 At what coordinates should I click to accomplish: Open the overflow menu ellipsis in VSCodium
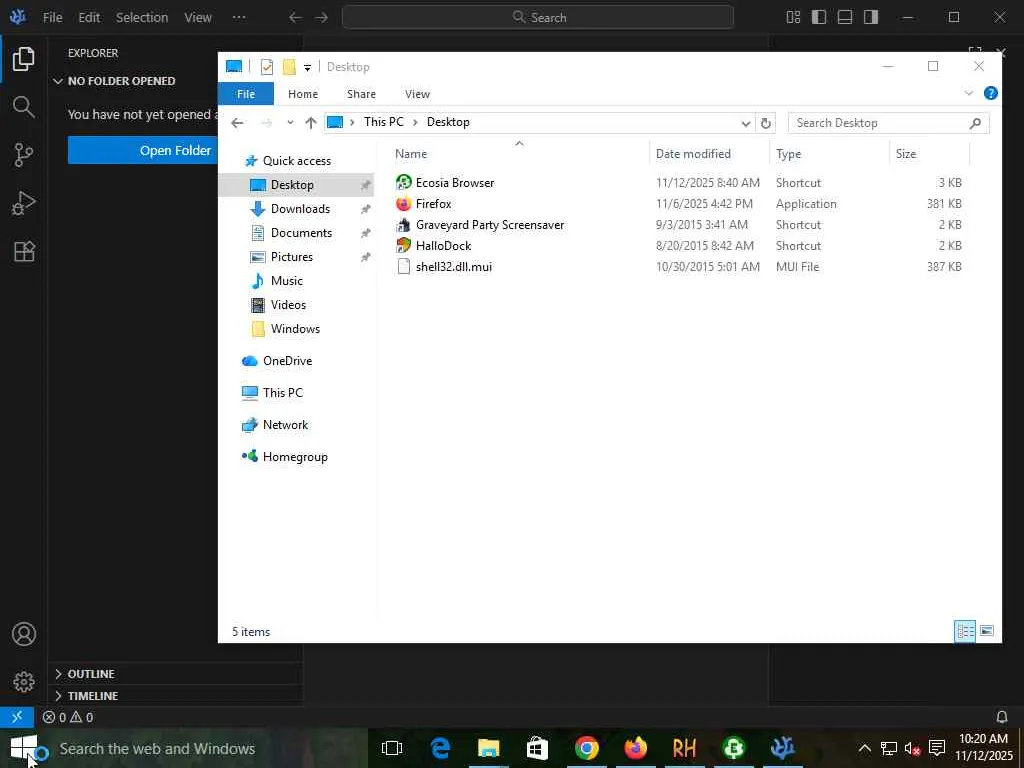[239, 17]
